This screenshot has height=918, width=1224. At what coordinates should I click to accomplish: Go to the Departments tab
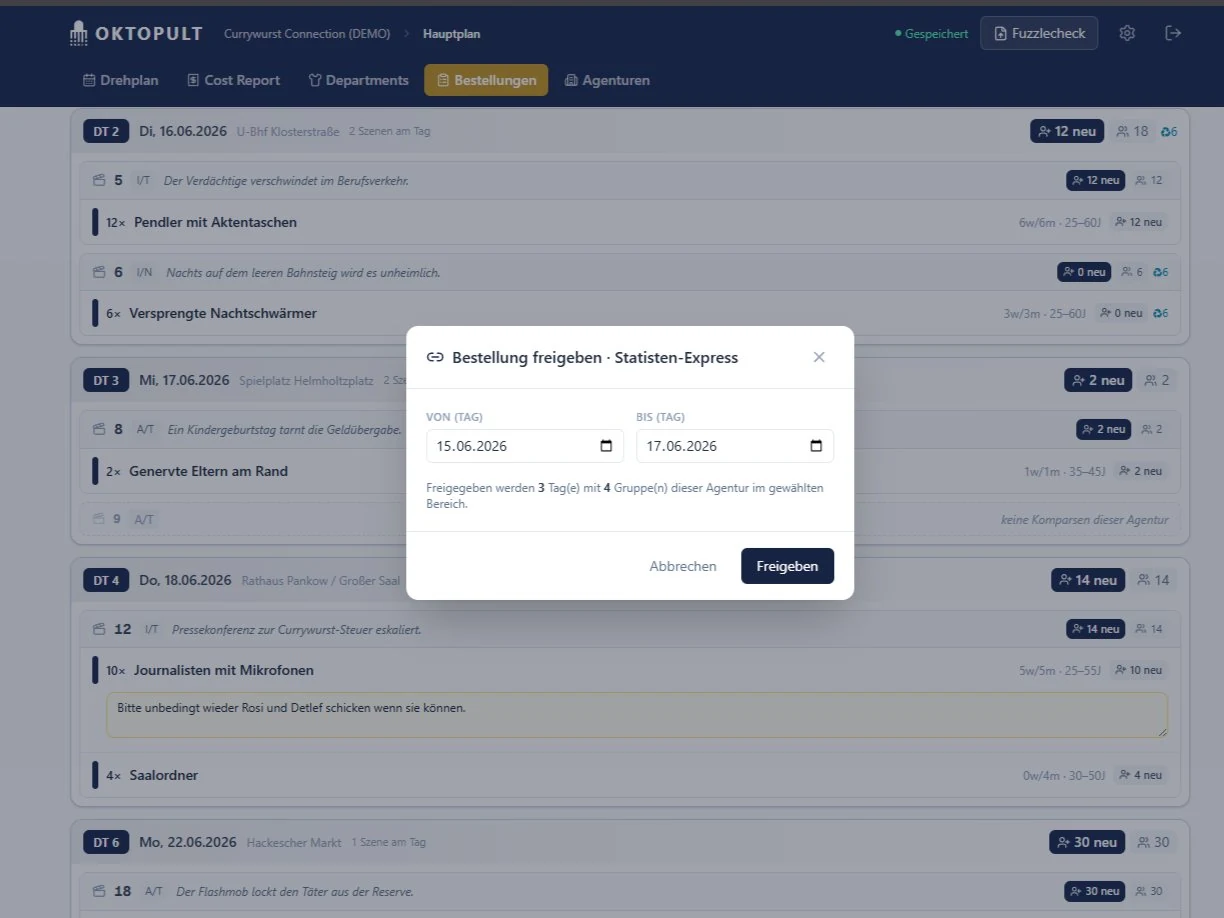click(358, 80)
